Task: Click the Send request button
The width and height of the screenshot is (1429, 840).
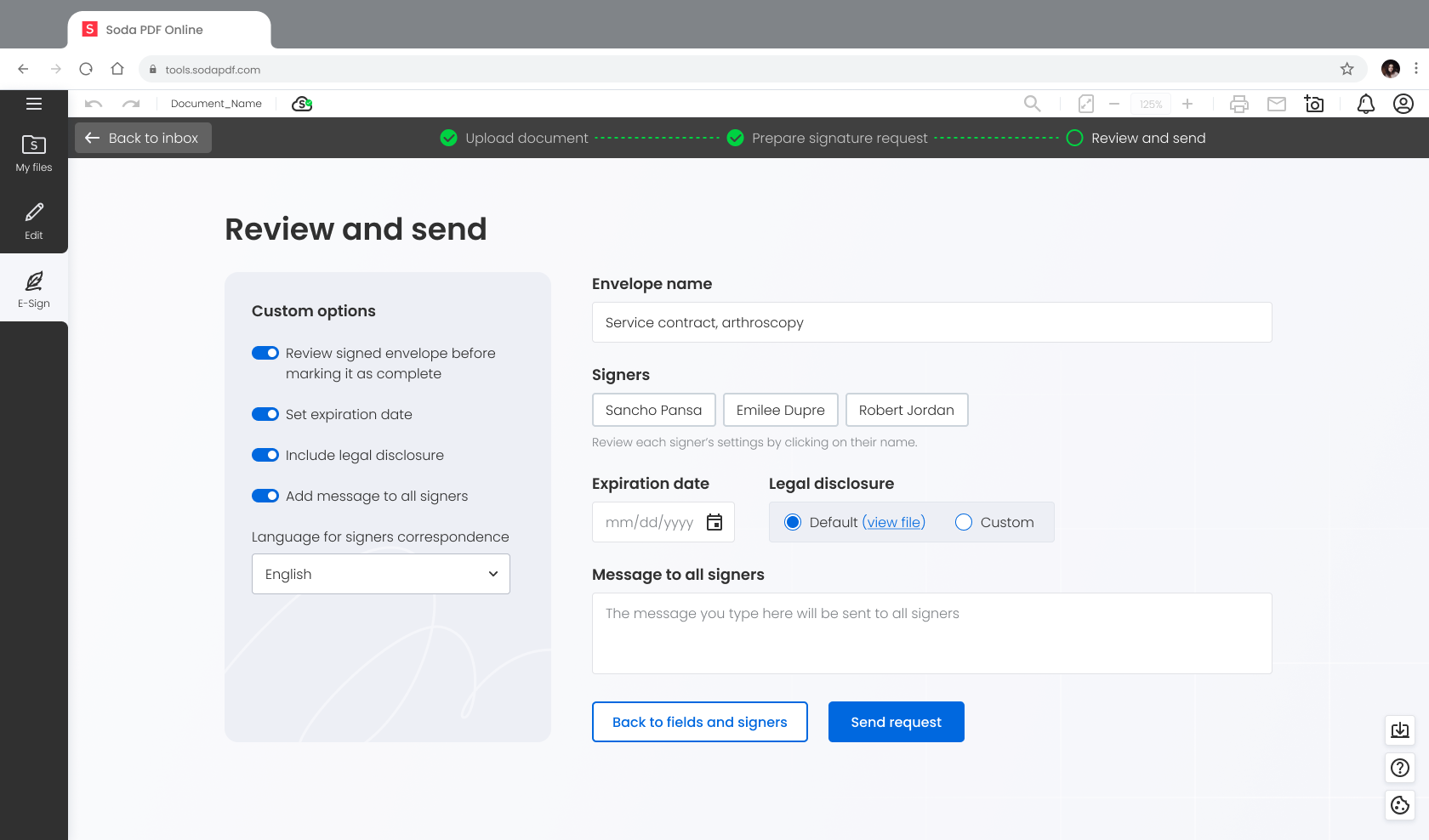Action: point(896,722)
